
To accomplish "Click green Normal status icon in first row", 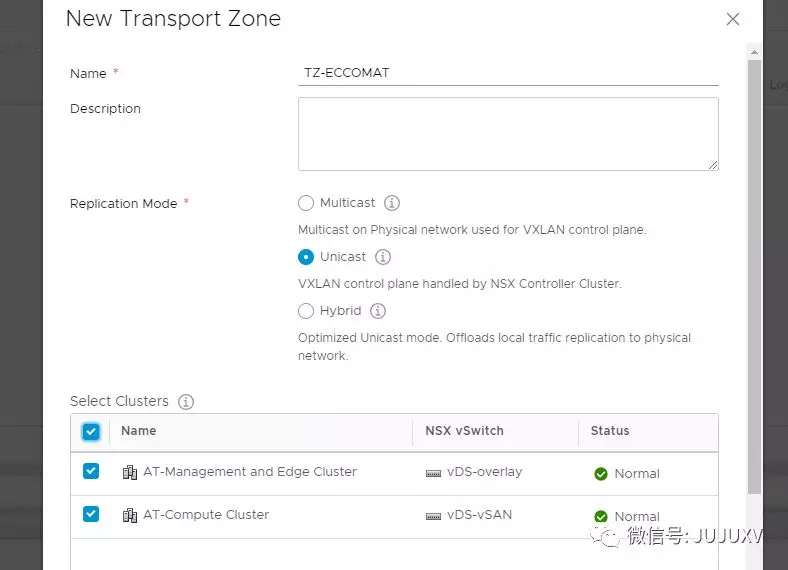I will 601,474.
